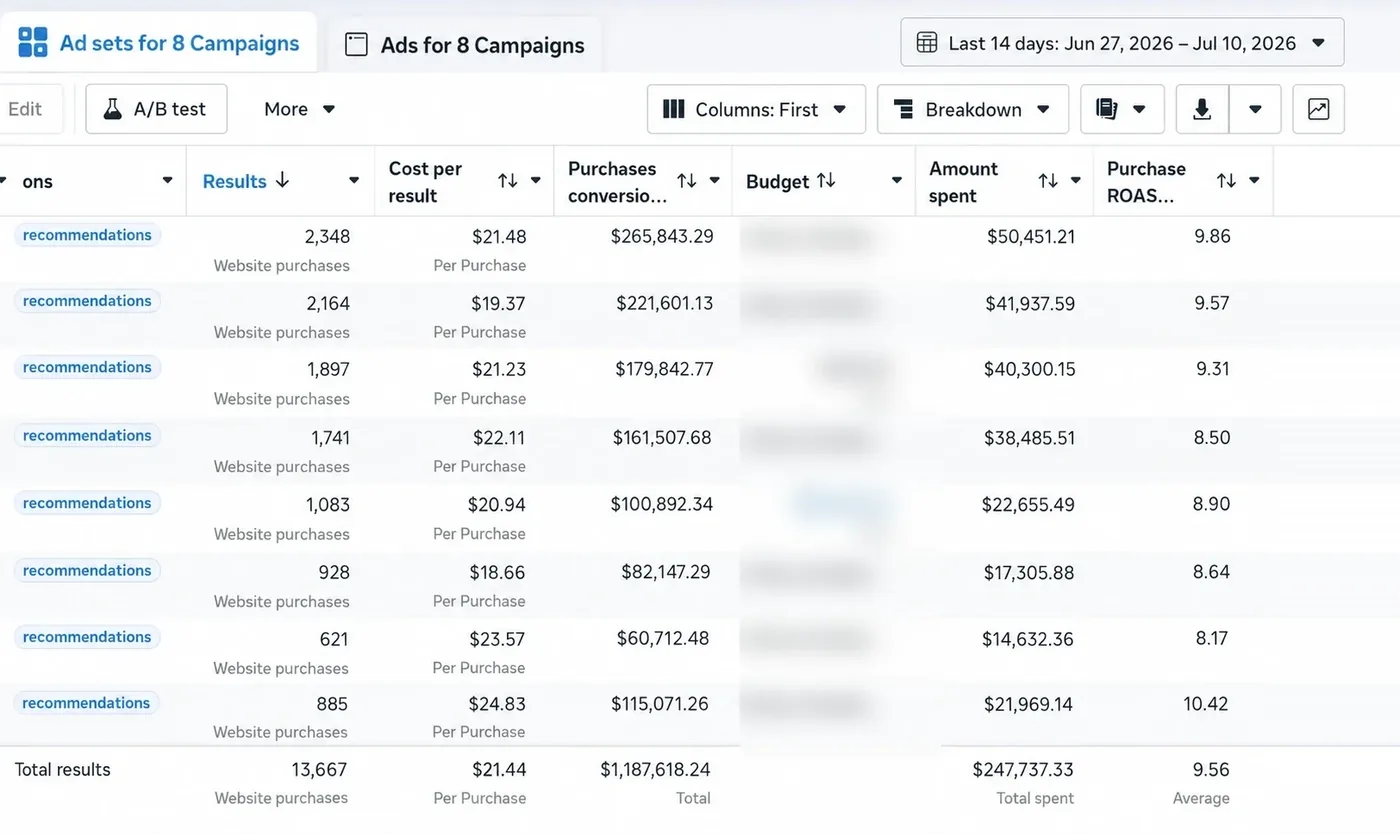The height and width of the screenshot is (835, 1400).
Task: Open the Reports dropdown button
Action: pyautogui.click(x=1122, y=109)
